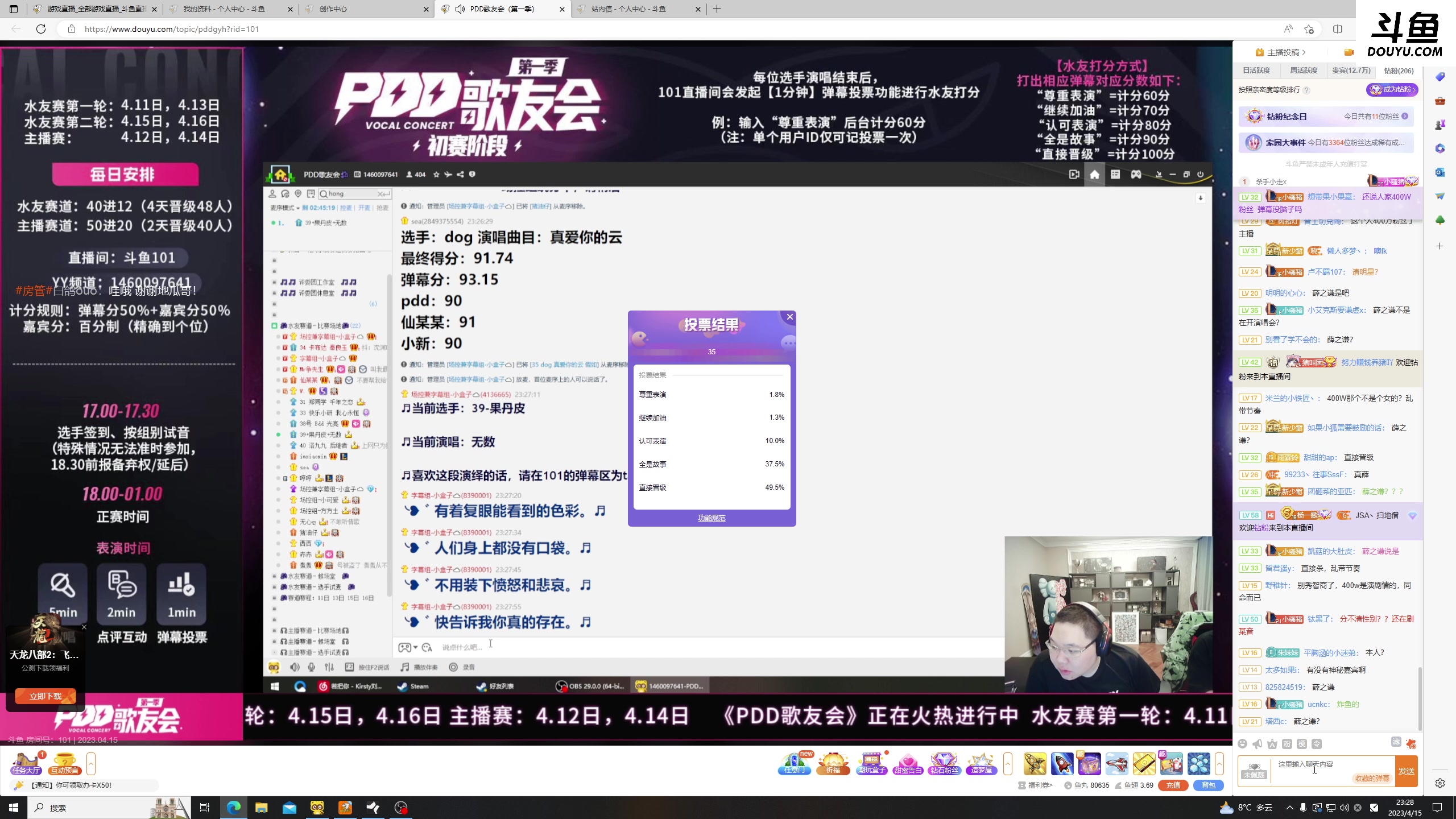This screenshot has width=1456, height=819.
Task: Open Edge sidebar shopping tag icon
Action: point(1440,77)
